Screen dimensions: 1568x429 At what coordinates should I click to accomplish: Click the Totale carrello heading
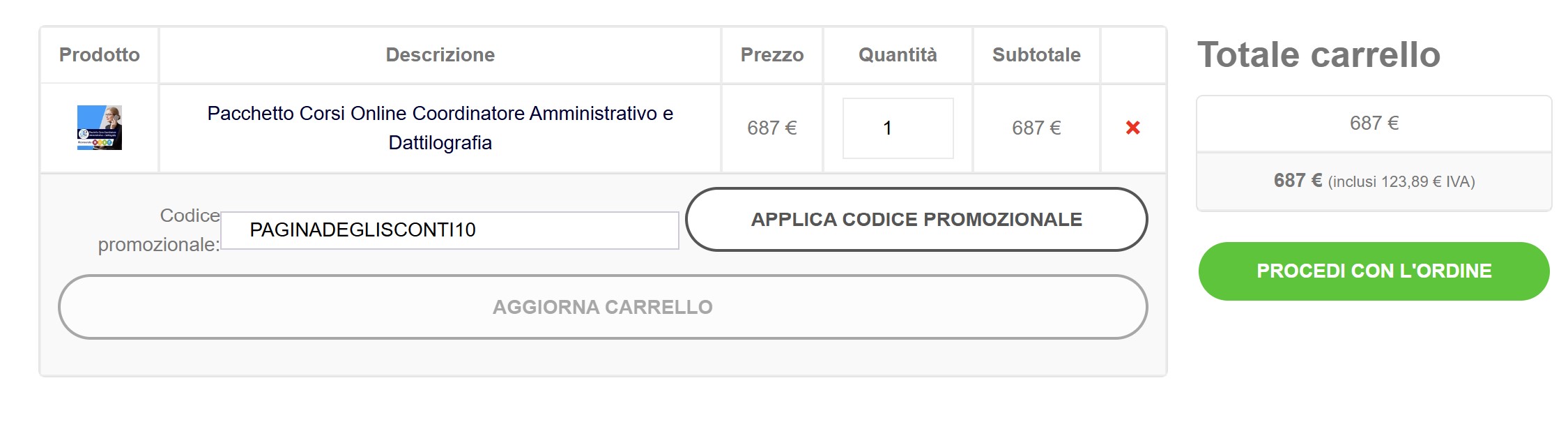click(x=1319, y=55)
